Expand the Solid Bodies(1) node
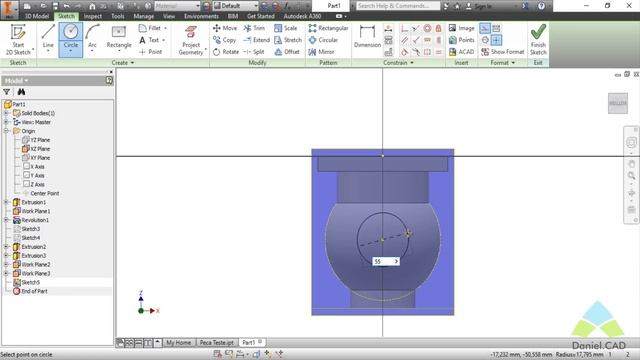 pos(6,113)
